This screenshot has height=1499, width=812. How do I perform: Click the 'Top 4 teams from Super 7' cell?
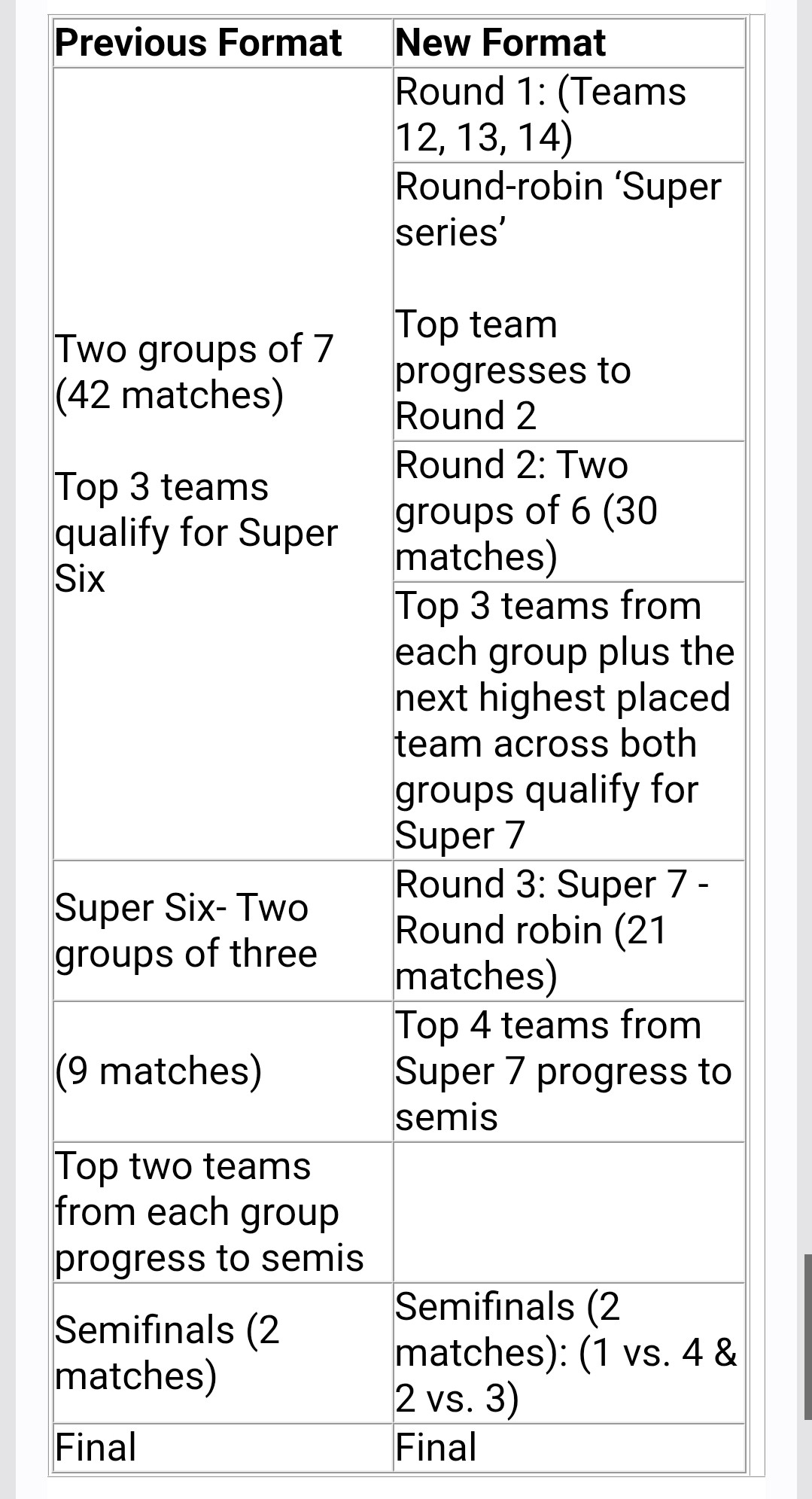click(x=569, y=1071)
